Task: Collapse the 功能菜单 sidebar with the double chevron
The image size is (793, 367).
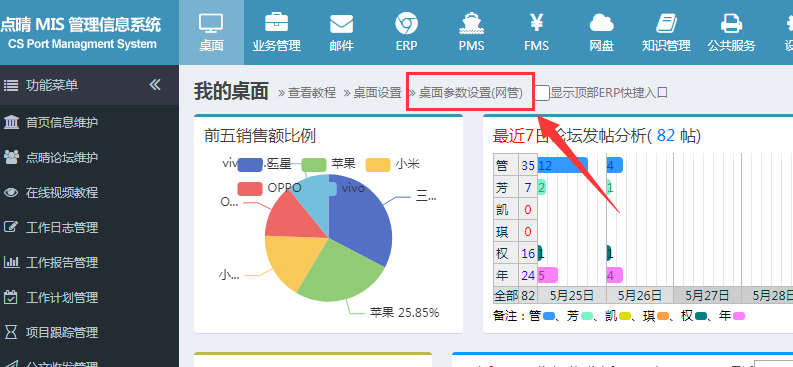Action: coord(155,85)
